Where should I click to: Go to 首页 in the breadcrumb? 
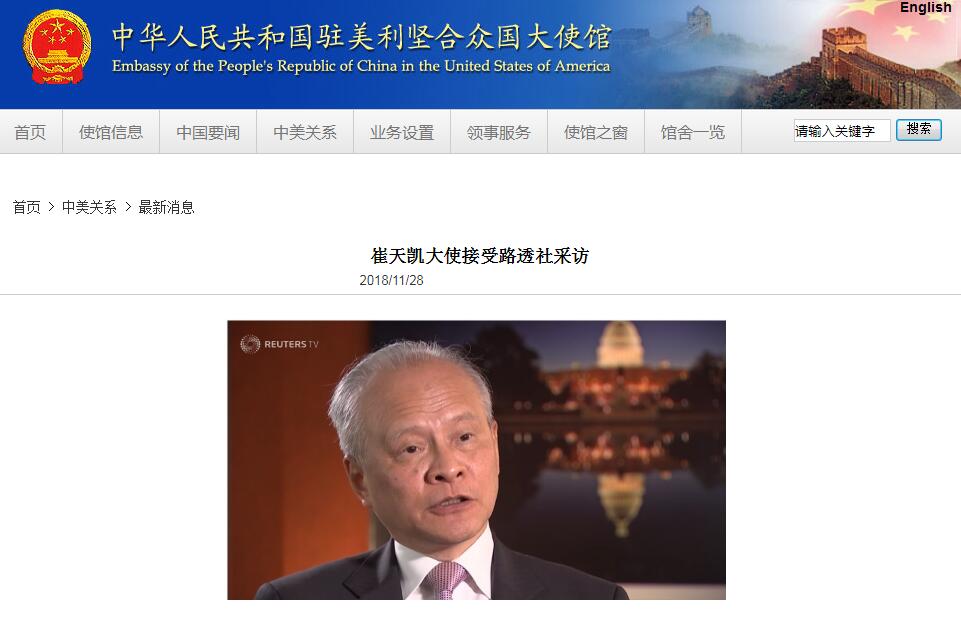click(26, 207)
